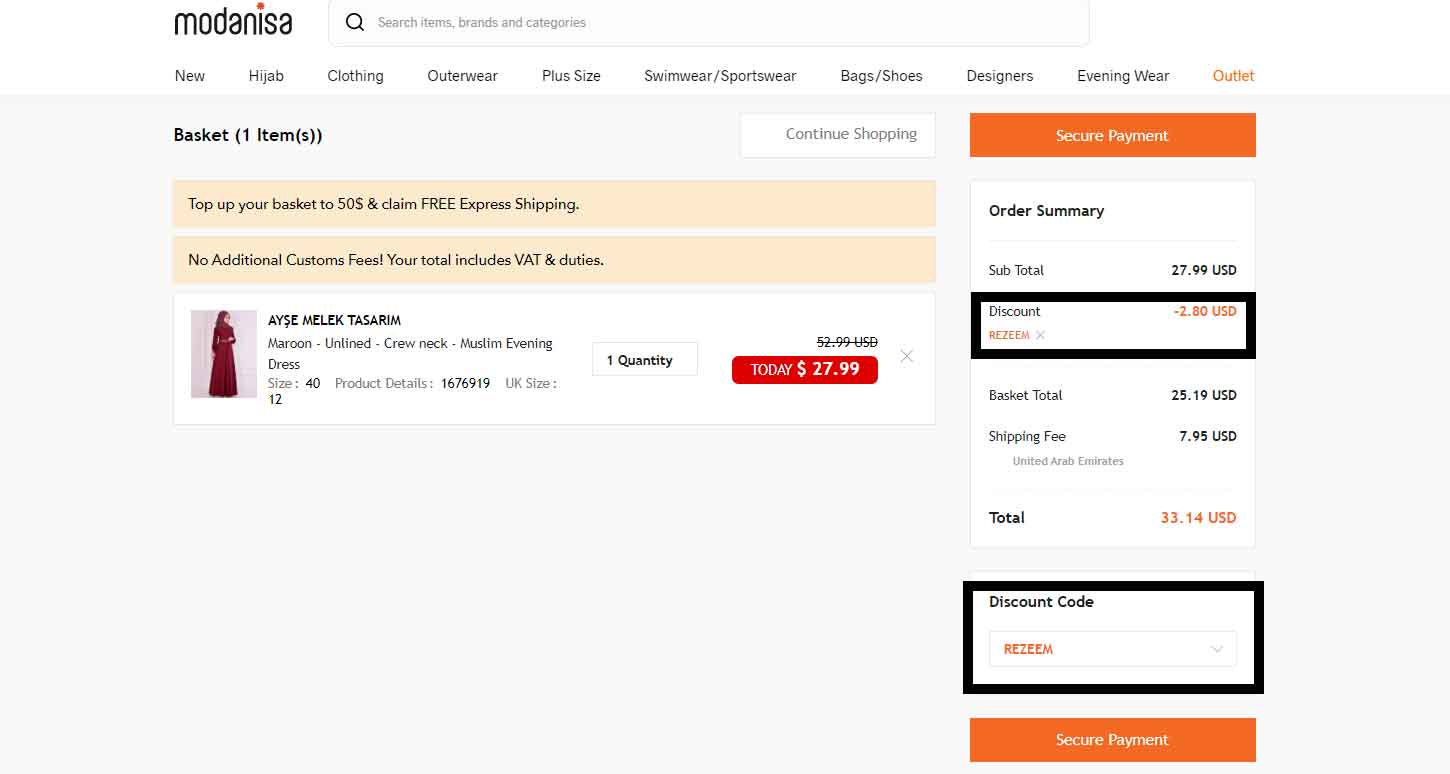
Task: Select the Swimwear/Sportswear category
Action: pos(719,75)
